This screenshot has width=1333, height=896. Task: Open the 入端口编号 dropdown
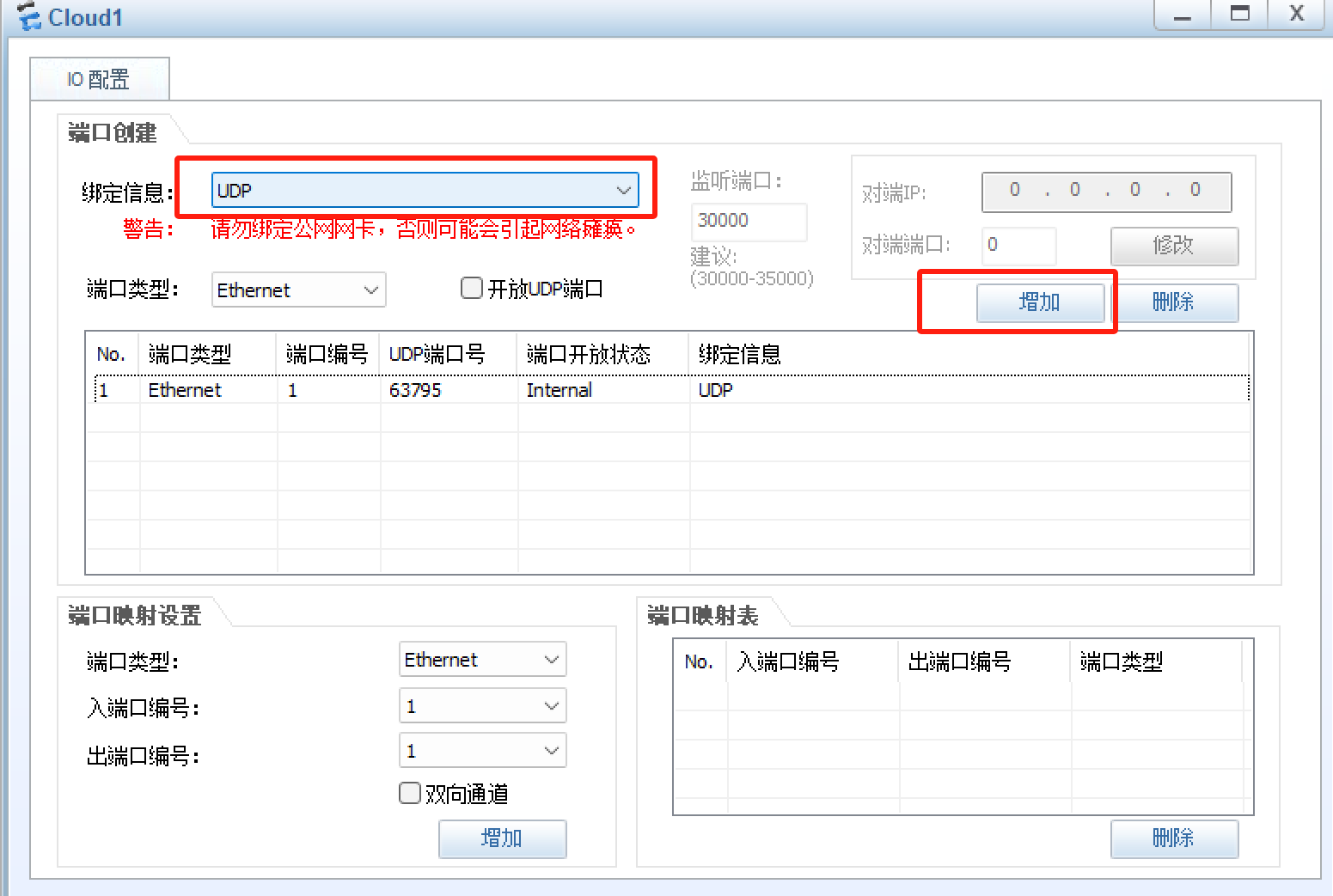click(x=483, y=706)
